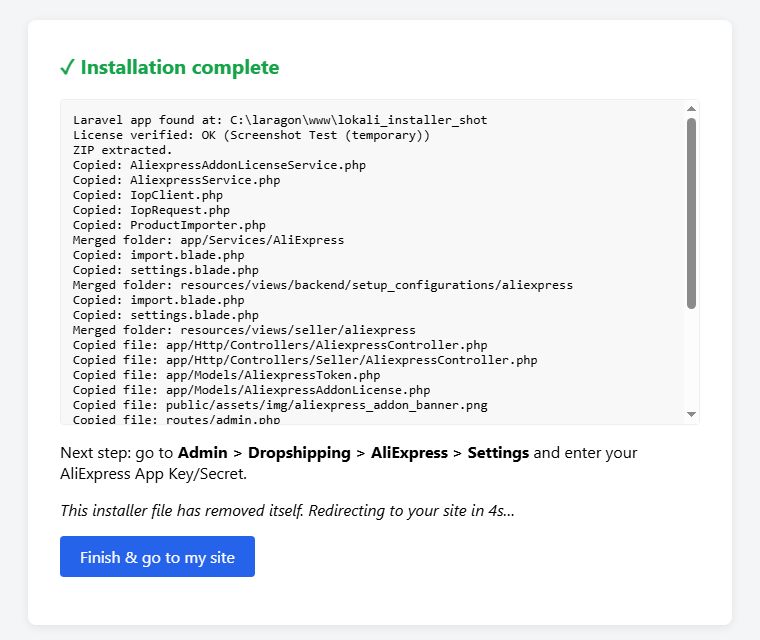Image resolution: width=760 pixels, height=640 pixels.
Task: Click the 'ZIP extracted.' log line
Action: [x=123, y=150]
